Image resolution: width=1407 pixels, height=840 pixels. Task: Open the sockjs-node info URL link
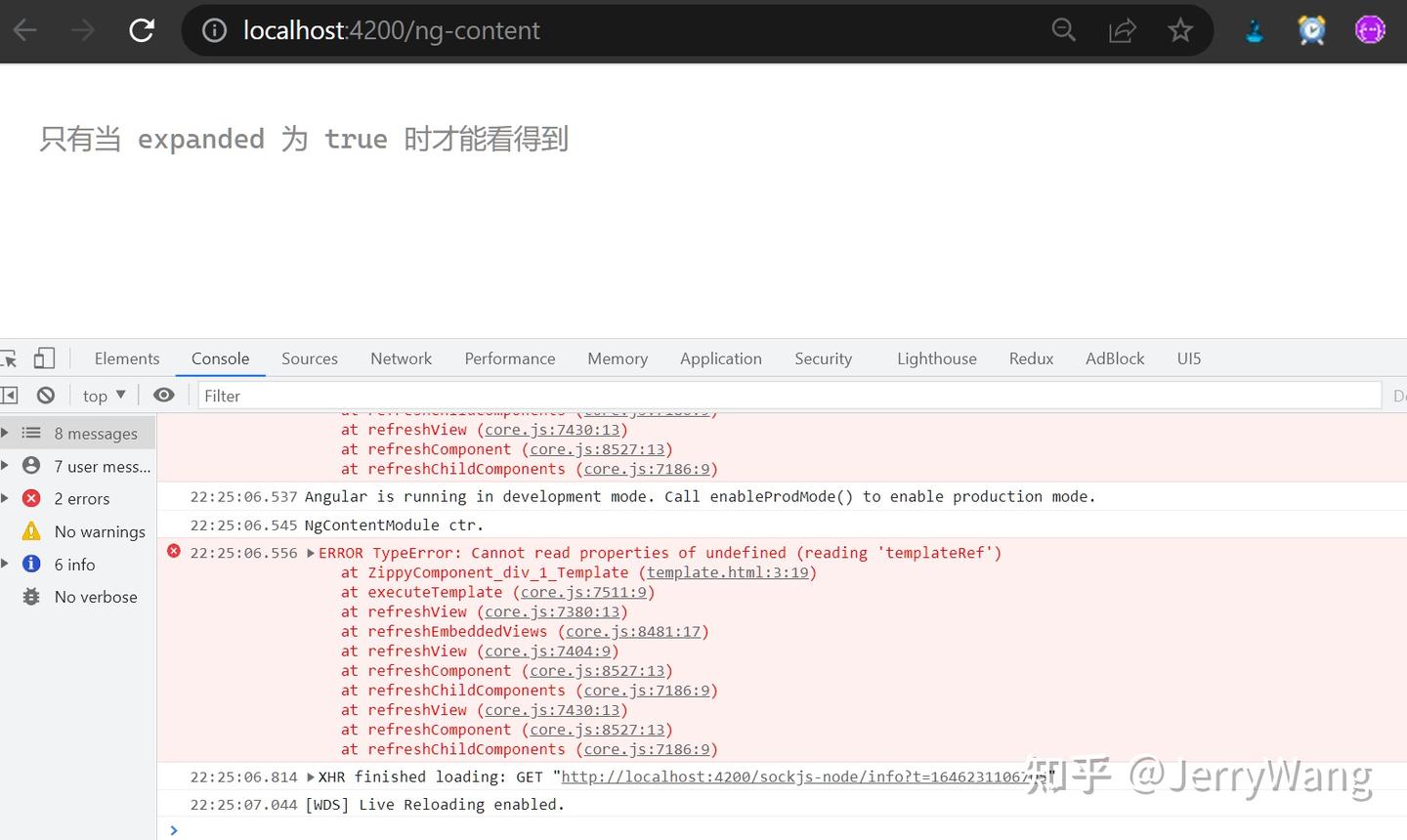805,777
